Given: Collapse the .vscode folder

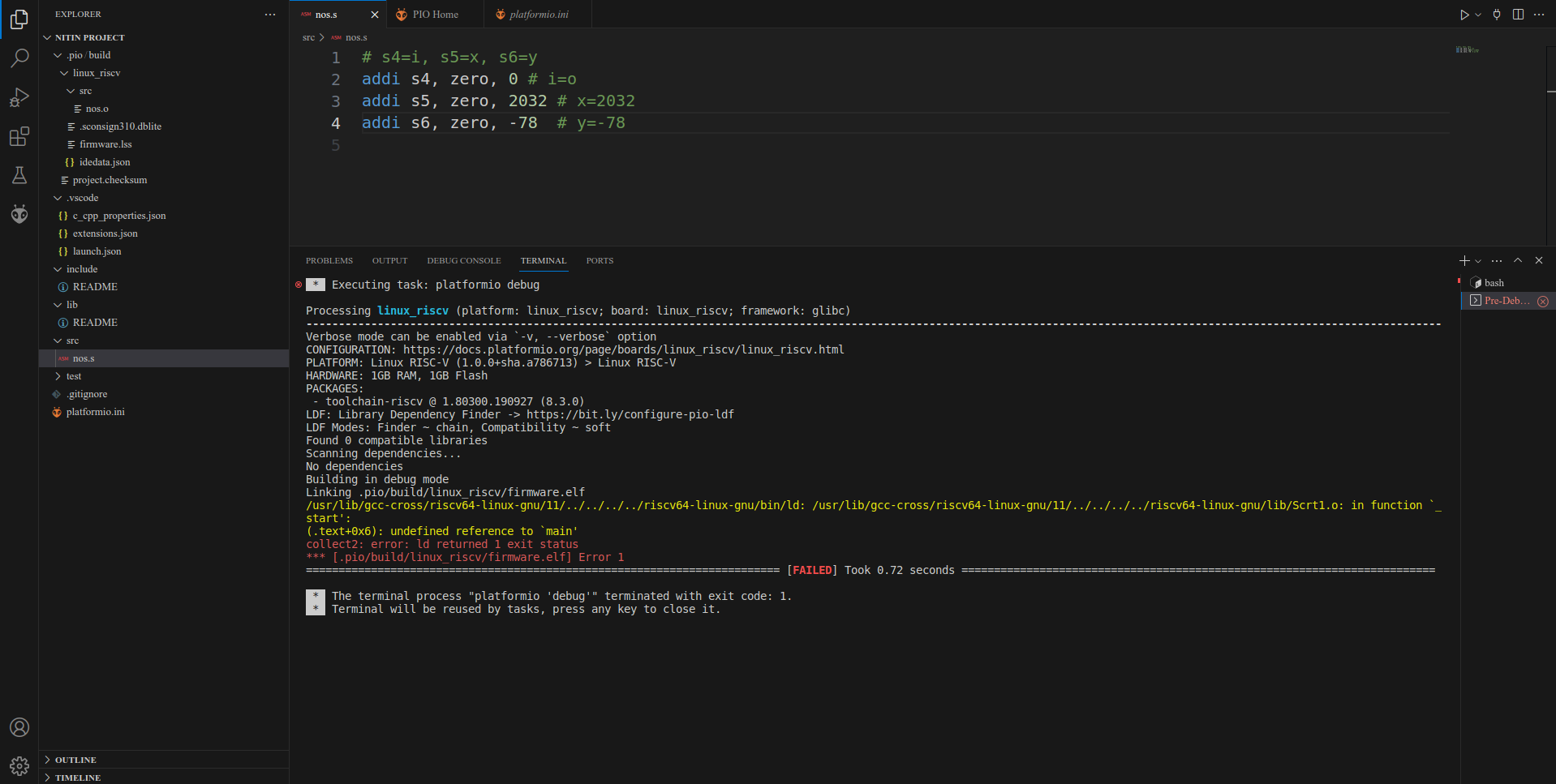Looking at the screenshot, I should coord(164,198).
